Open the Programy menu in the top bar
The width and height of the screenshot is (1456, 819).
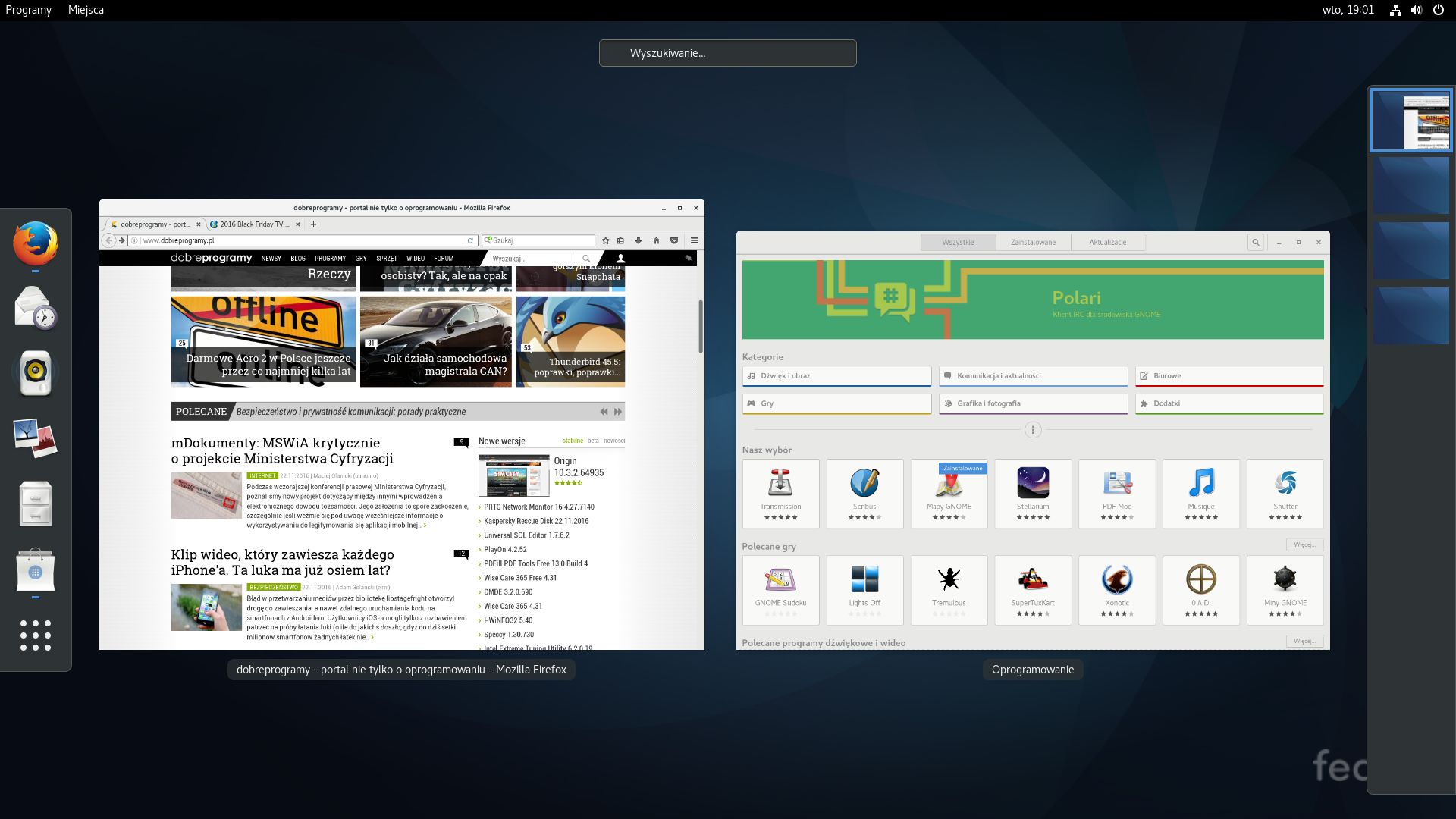[28, 10]
